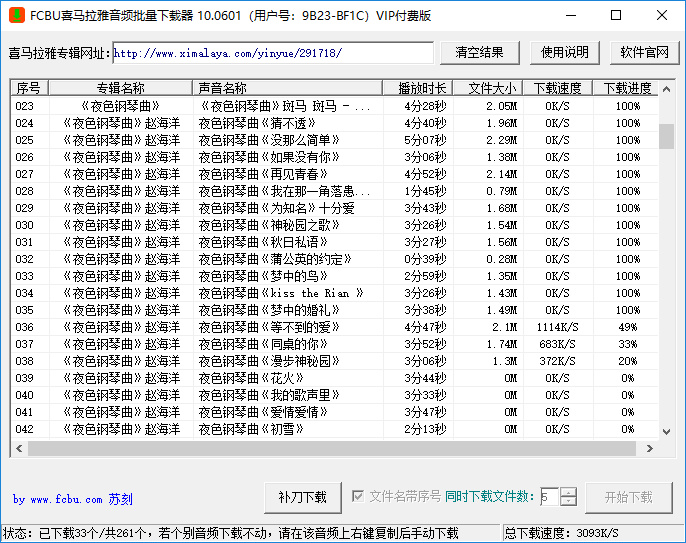Select track 《秋日私语》 in row 031
Viewport: 686px width, 543px height.
click(263, 242)
